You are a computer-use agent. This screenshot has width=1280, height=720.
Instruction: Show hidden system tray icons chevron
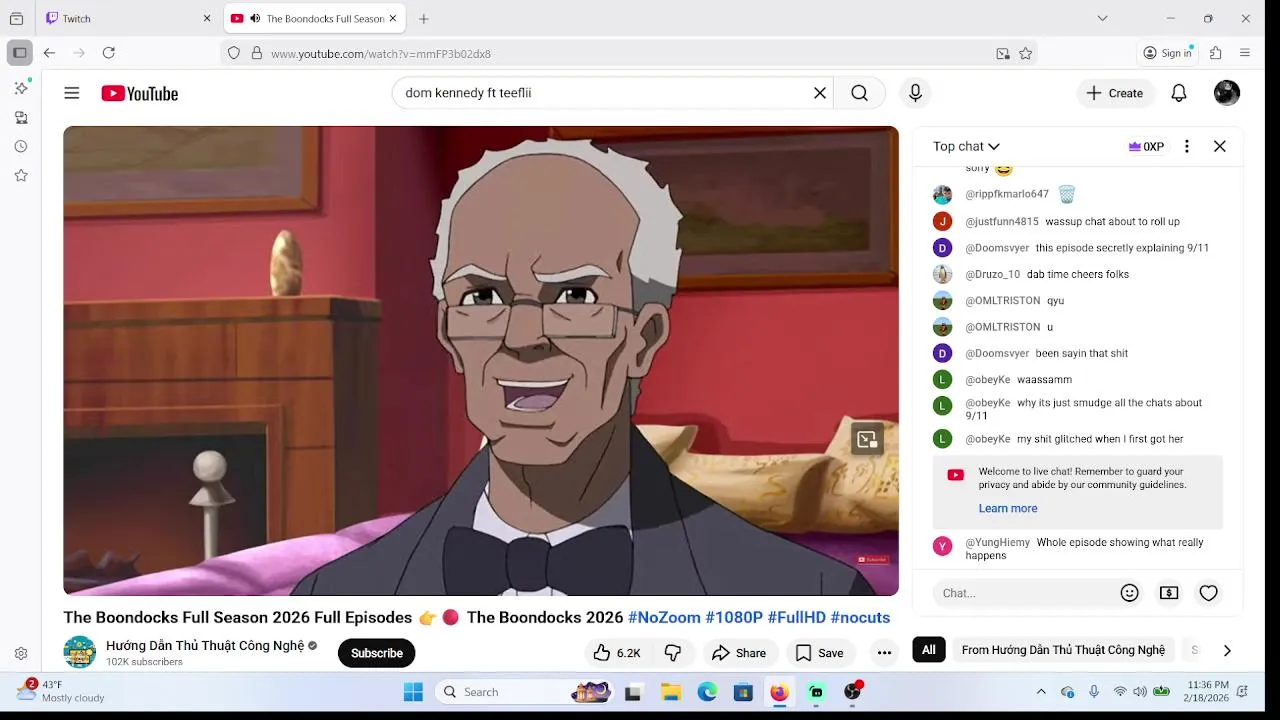click(x=1041, y=692)
